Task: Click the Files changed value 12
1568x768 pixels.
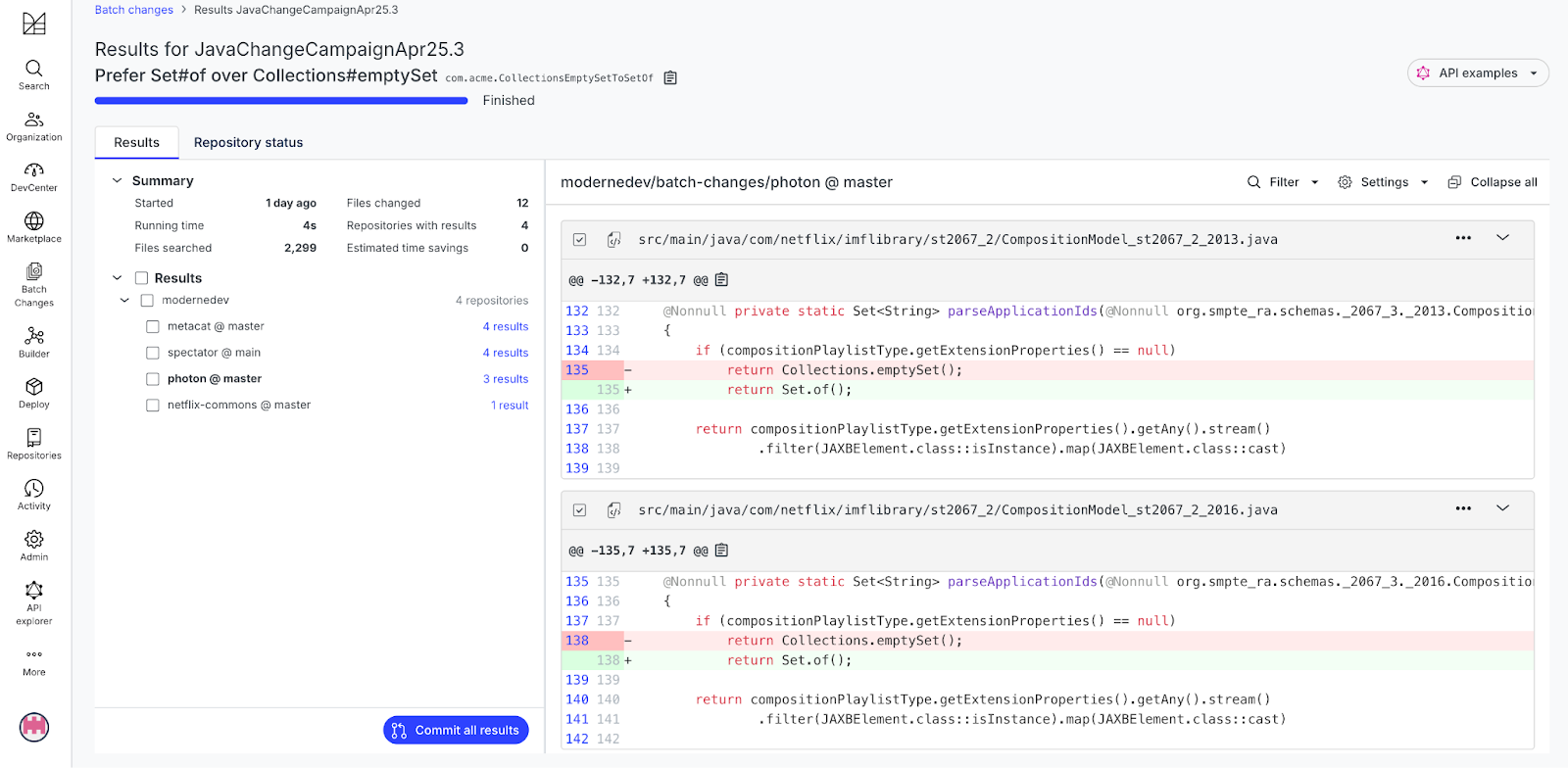Action: click(x=522, y=204)
